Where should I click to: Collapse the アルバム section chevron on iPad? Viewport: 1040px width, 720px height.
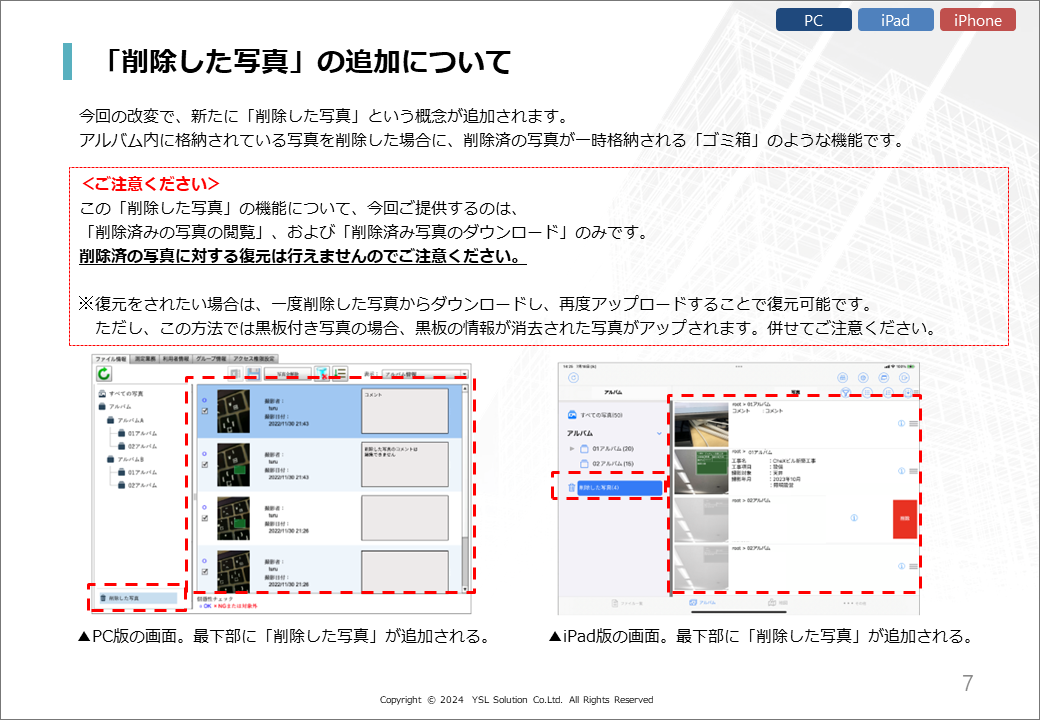click(x=659, y=433)
